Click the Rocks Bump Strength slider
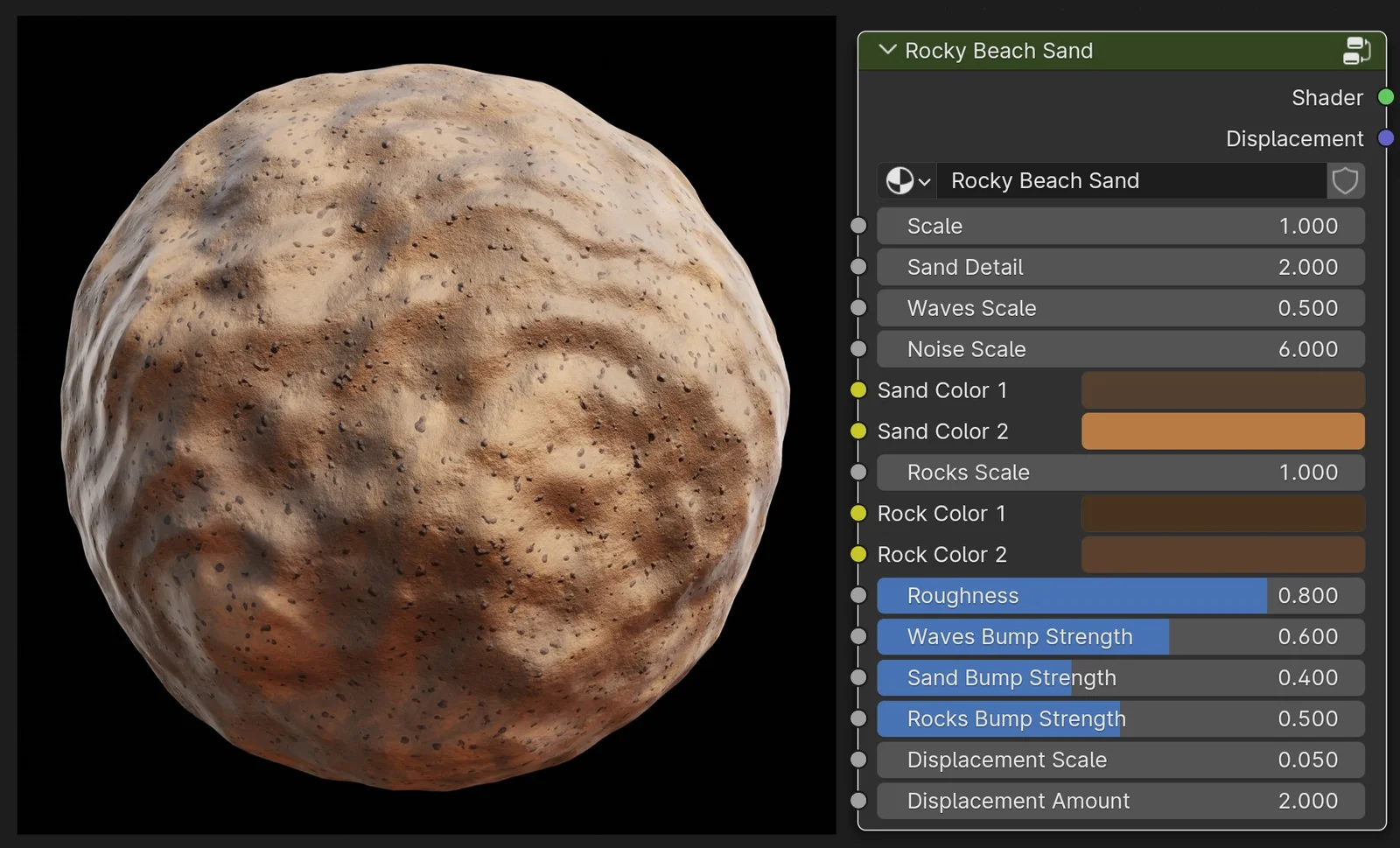The height and width of the screenshot is (848, 1400). [1120, 719]
